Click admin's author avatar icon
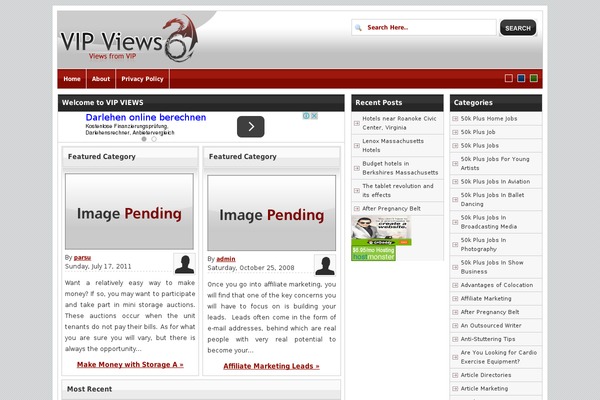 click(325, 265)
